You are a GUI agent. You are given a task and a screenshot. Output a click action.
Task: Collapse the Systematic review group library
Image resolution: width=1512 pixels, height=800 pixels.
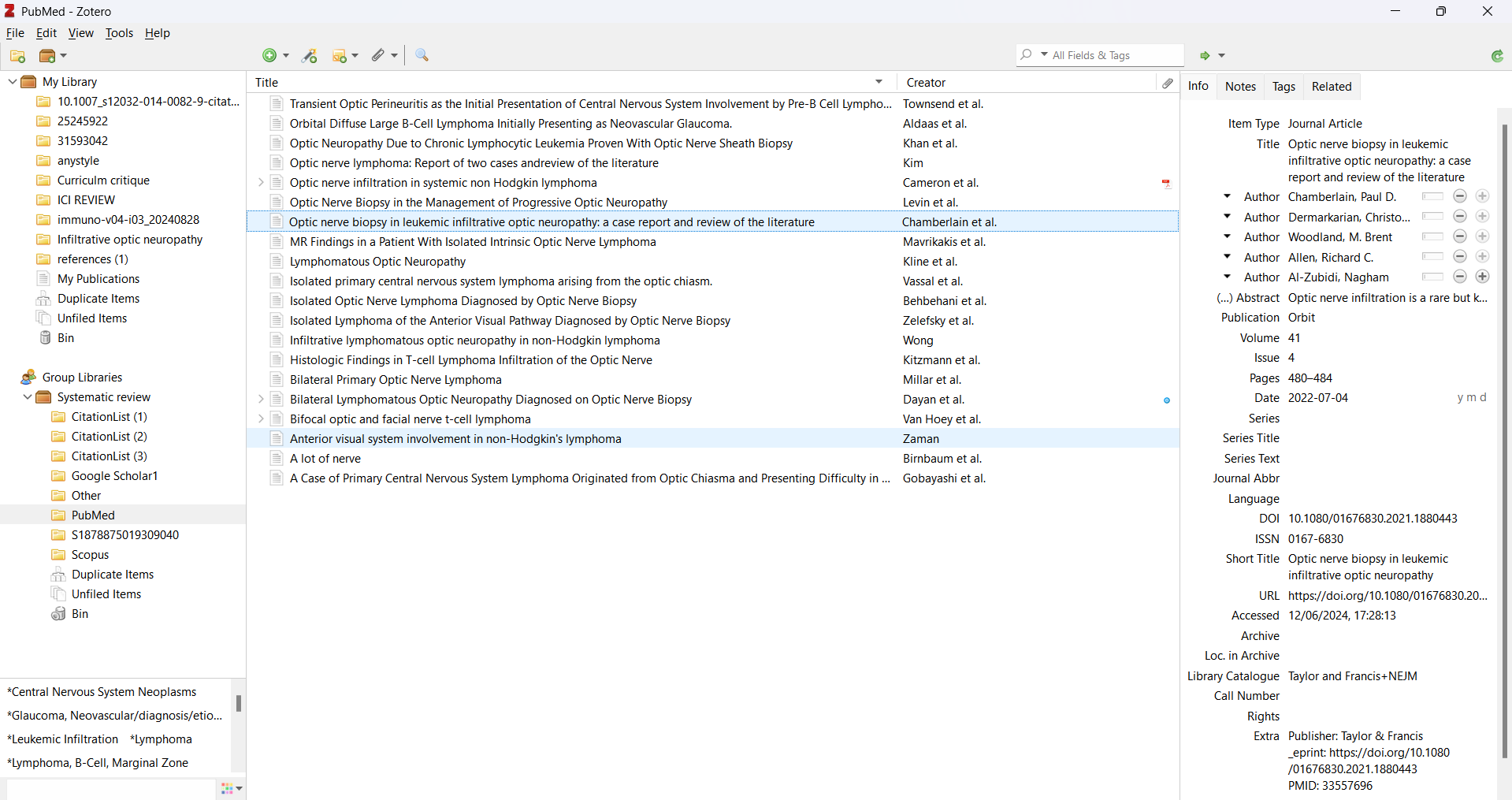28,397
